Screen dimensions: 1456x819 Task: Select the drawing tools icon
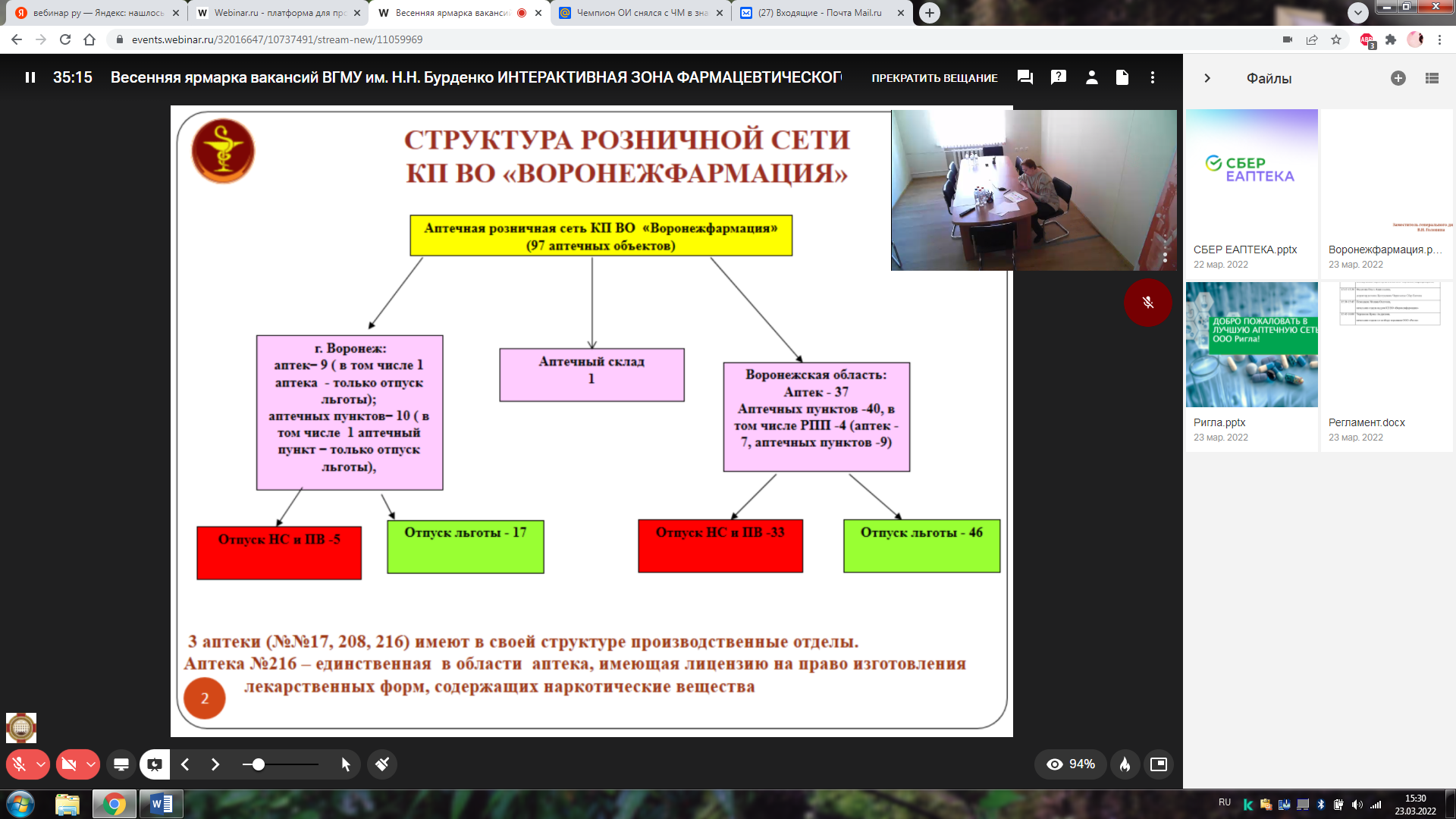(382, 764)
